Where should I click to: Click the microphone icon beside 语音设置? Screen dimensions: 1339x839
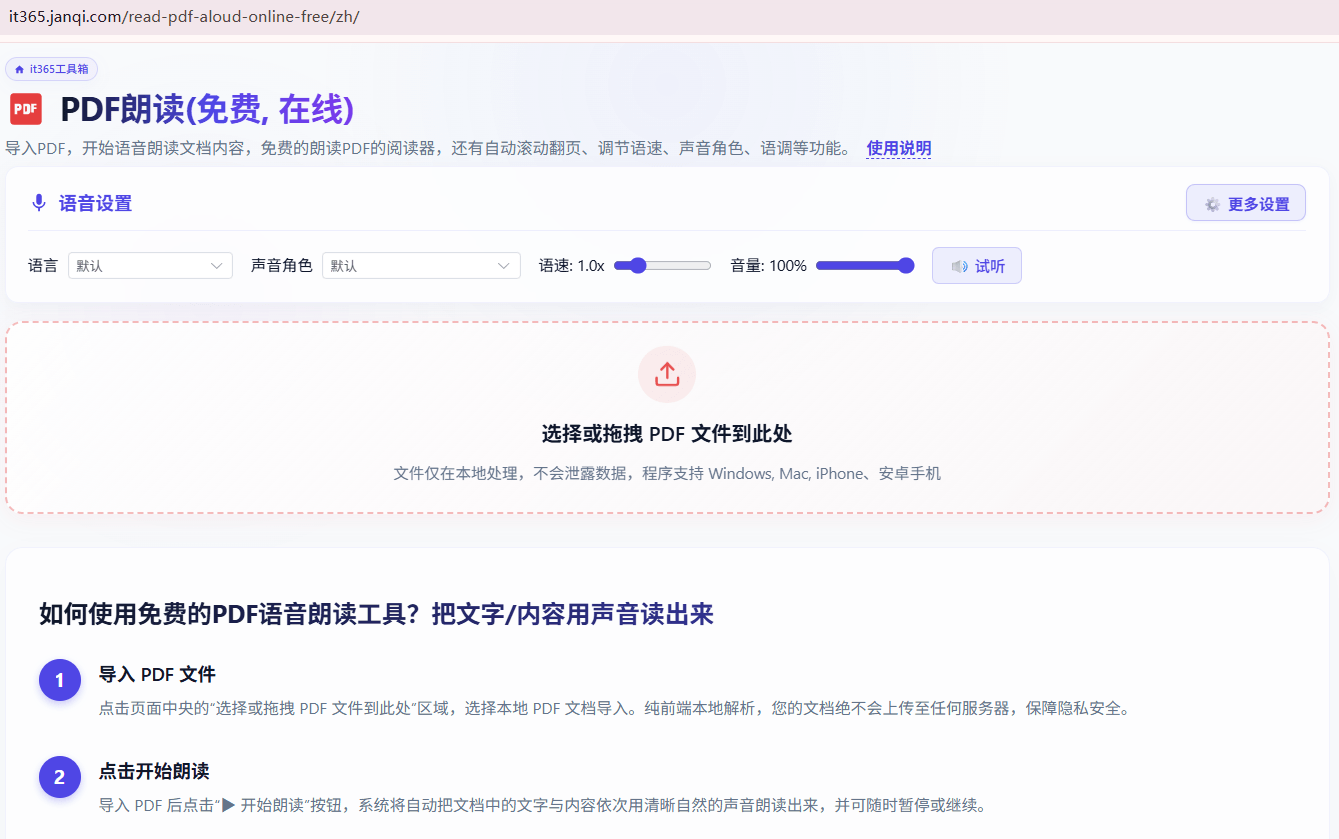pos(39,203)
